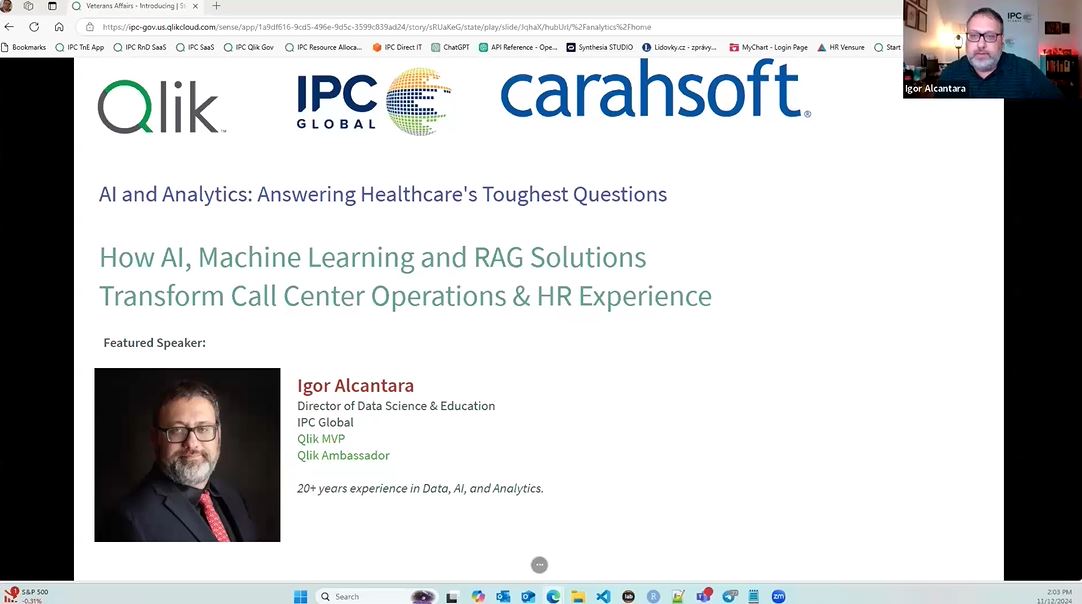This screenshot has height=604, width=1082.
Task: Open the Edge workspaces icon
Action: coord(28,6)
